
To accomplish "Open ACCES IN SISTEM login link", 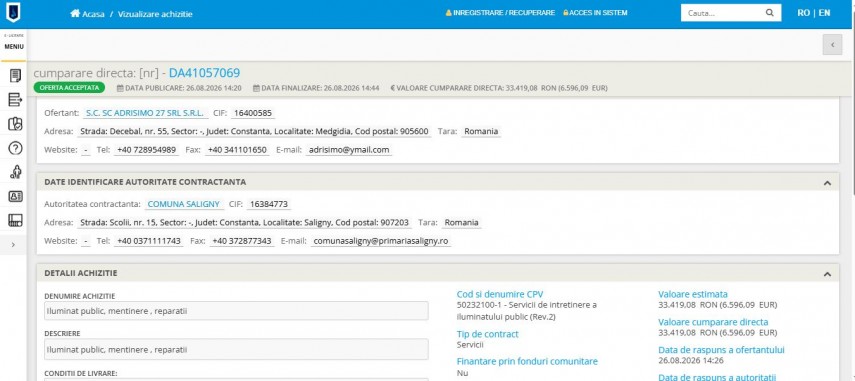I will 598,13.
